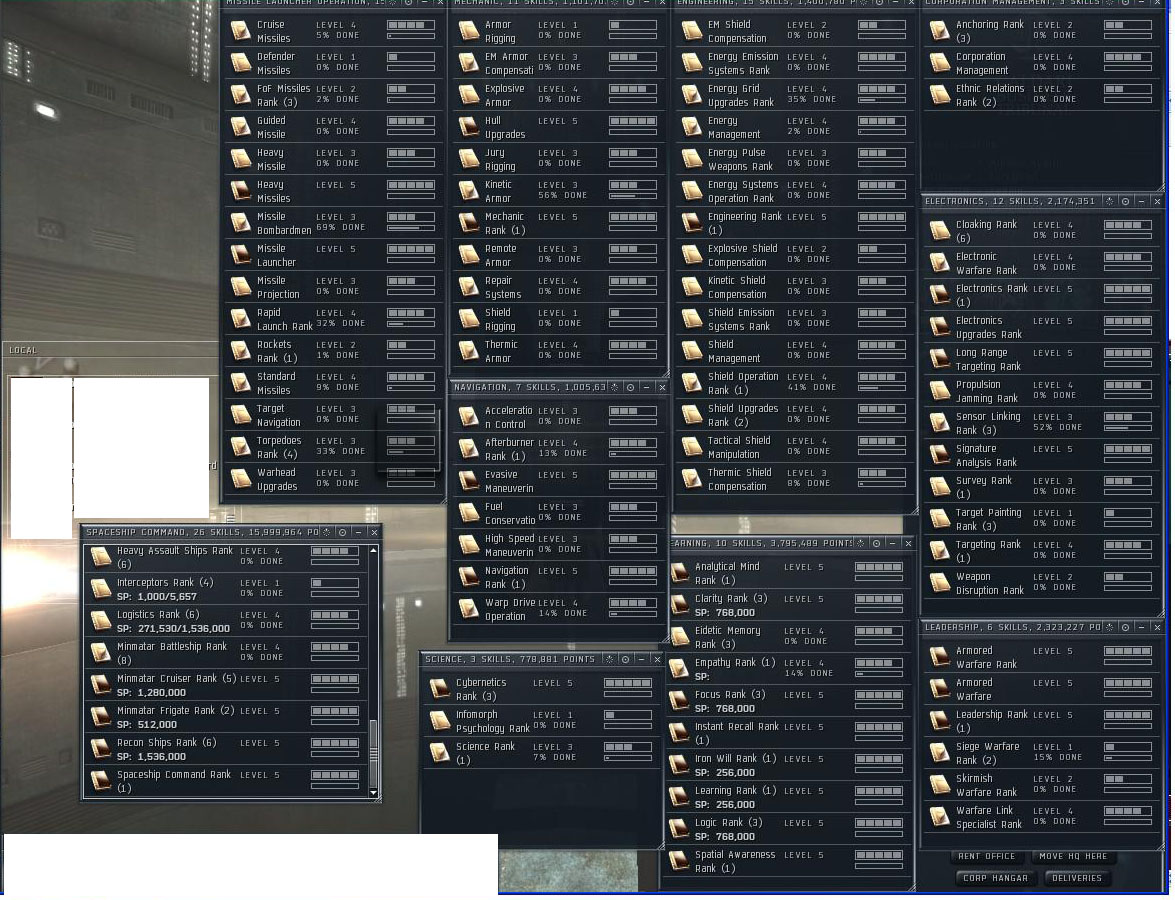Click the Infomorph Psychology book icon
The image size is (1175, 900).
coord(440,721)
